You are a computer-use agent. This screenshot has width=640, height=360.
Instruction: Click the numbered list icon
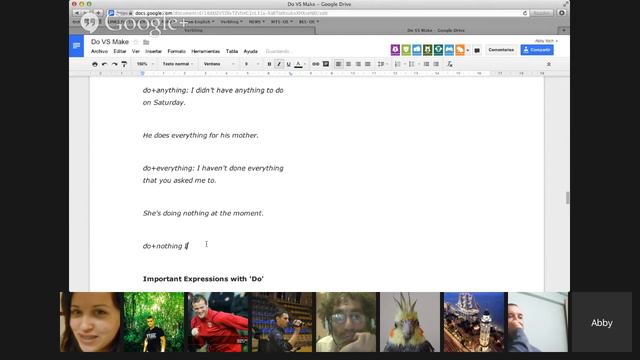pos(399,64)
